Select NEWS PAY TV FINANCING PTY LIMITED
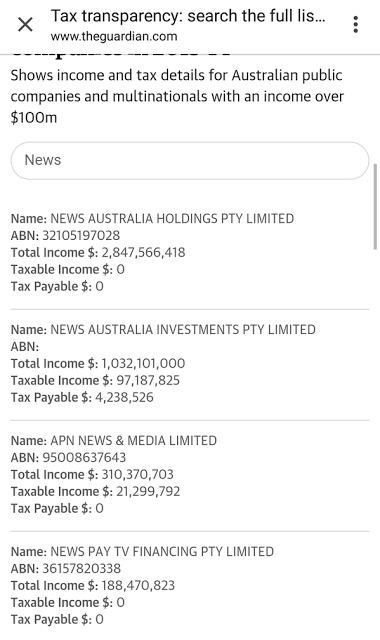Image resolution: width=380 pixels, height=640 pixels. click(x=162, y=551)
